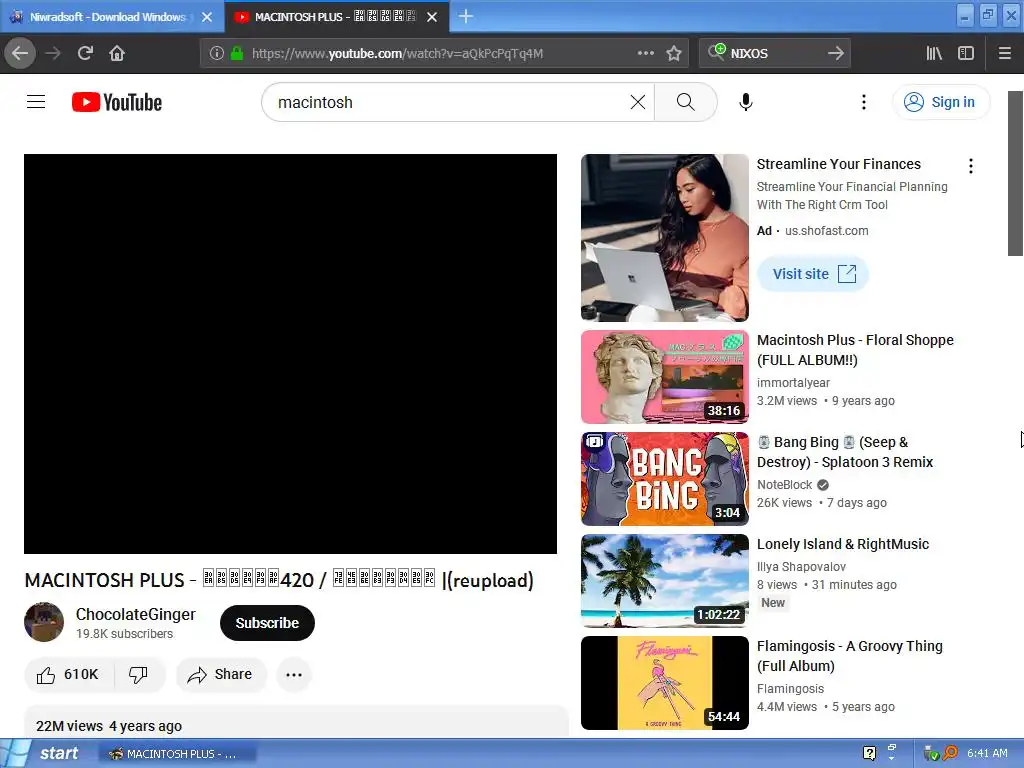Subscribe to ChocolateGinger
The image size is (1024, 768).
point(267,623)
